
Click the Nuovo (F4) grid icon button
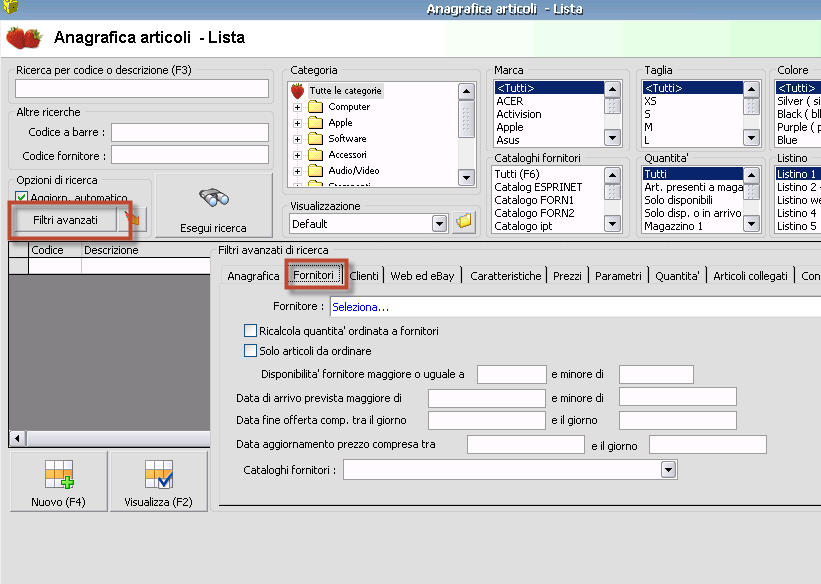click(x=59, y=481)
